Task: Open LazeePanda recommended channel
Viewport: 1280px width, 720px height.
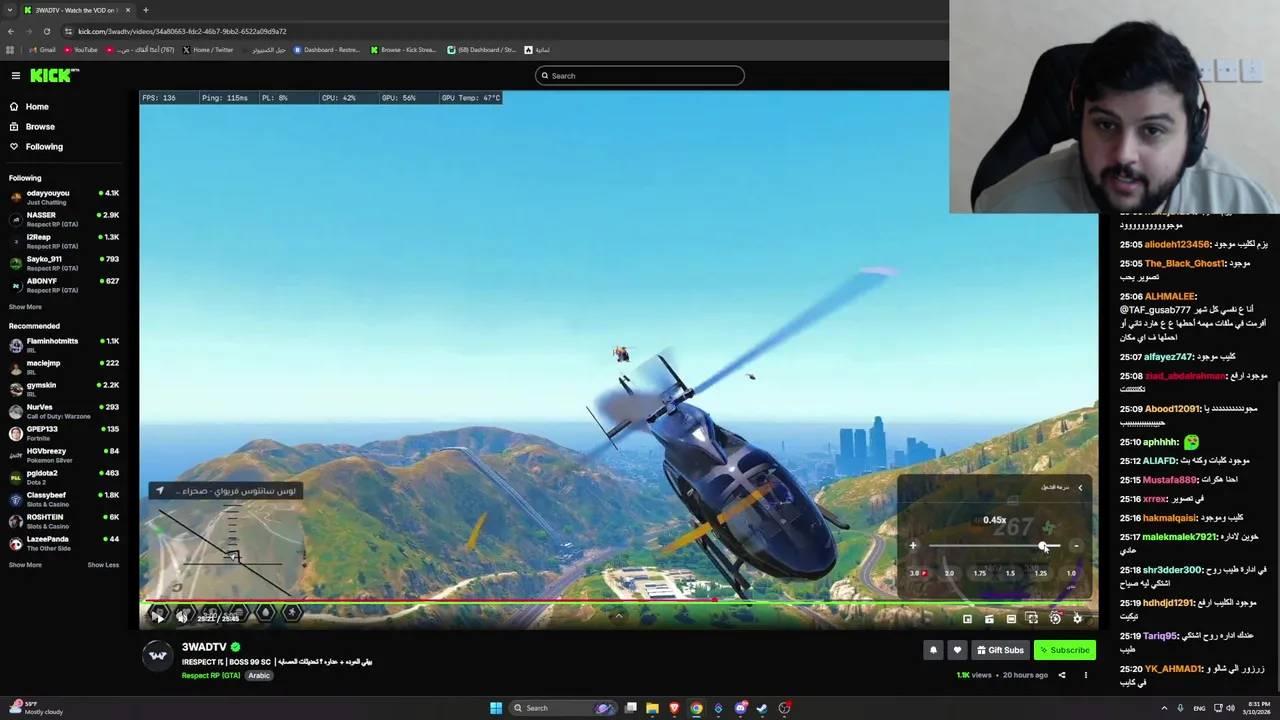Action: tap(64, 543)
